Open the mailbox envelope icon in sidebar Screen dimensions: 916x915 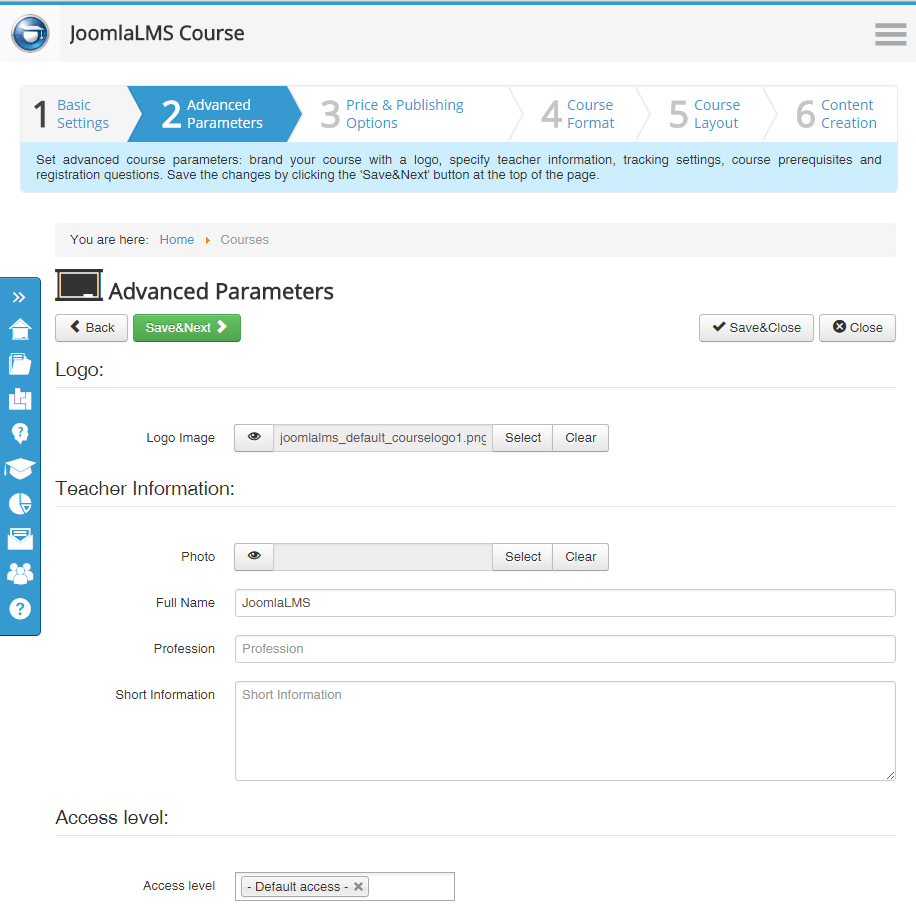pyautogui.click(x=20, y=539)
